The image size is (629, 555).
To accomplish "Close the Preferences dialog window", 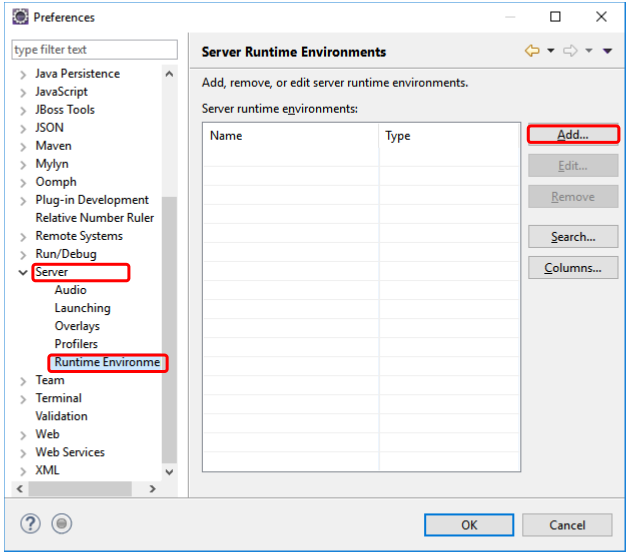I will tap(601, 17).
